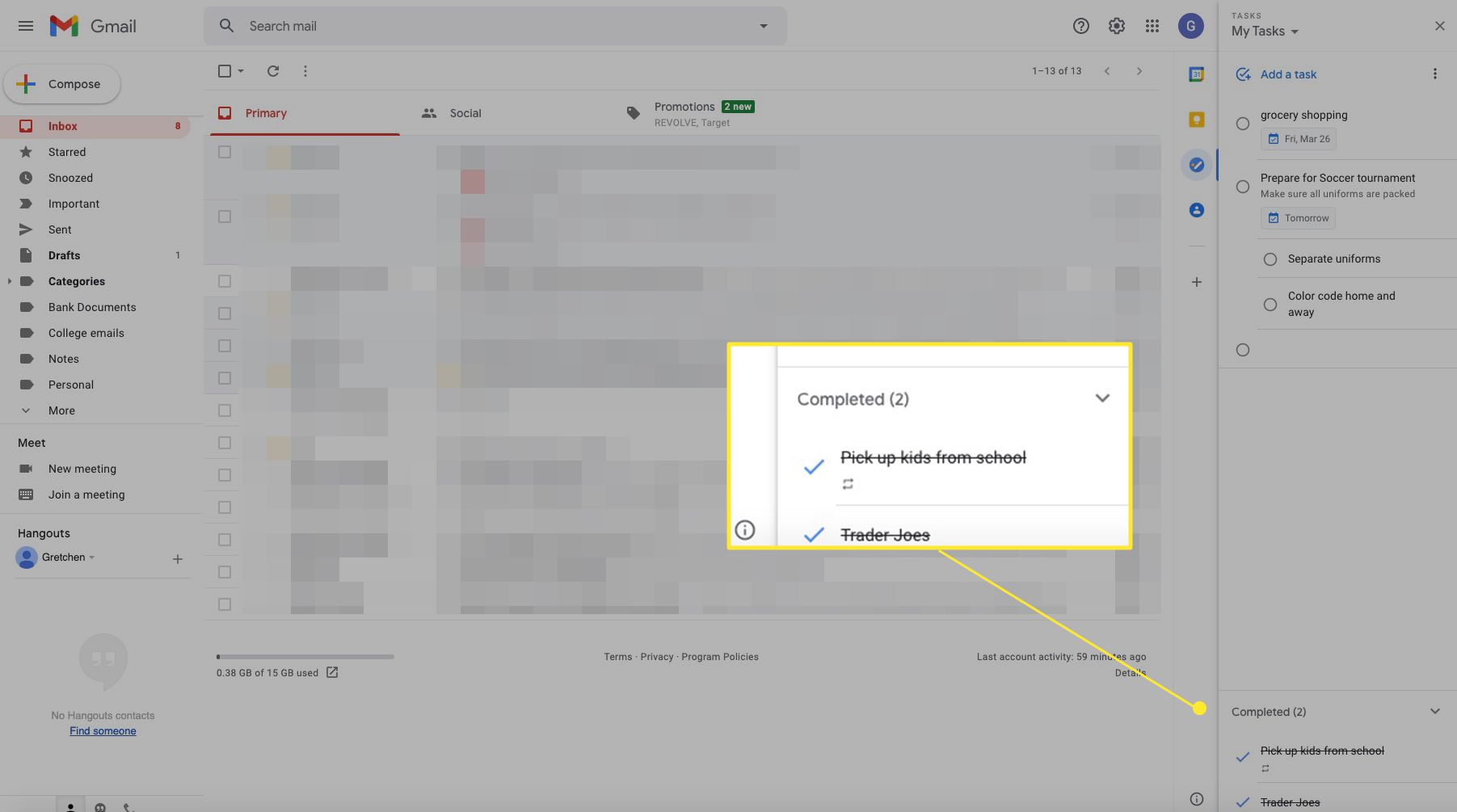The image size is (1457, 812).
Task: Open the Hangouts conversations tab icon
Action: [x=100, y=806]
